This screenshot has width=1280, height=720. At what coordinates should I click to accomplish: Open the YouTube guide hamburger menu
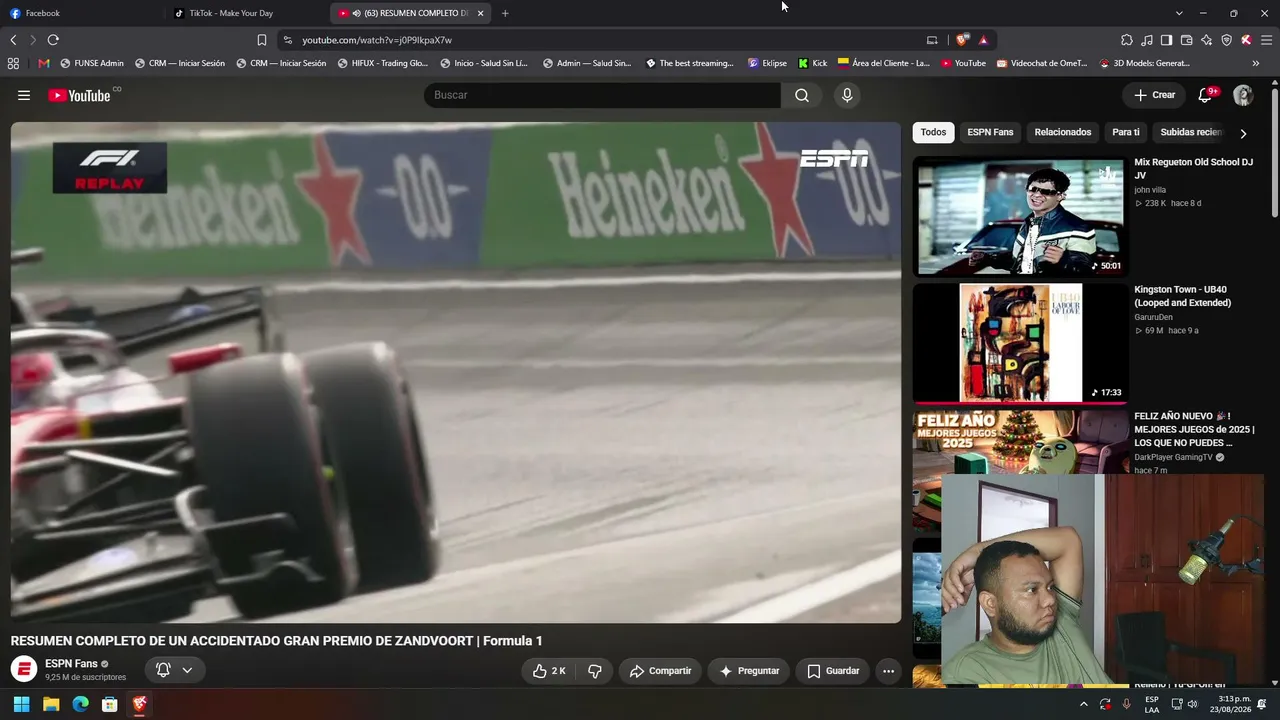24,95
